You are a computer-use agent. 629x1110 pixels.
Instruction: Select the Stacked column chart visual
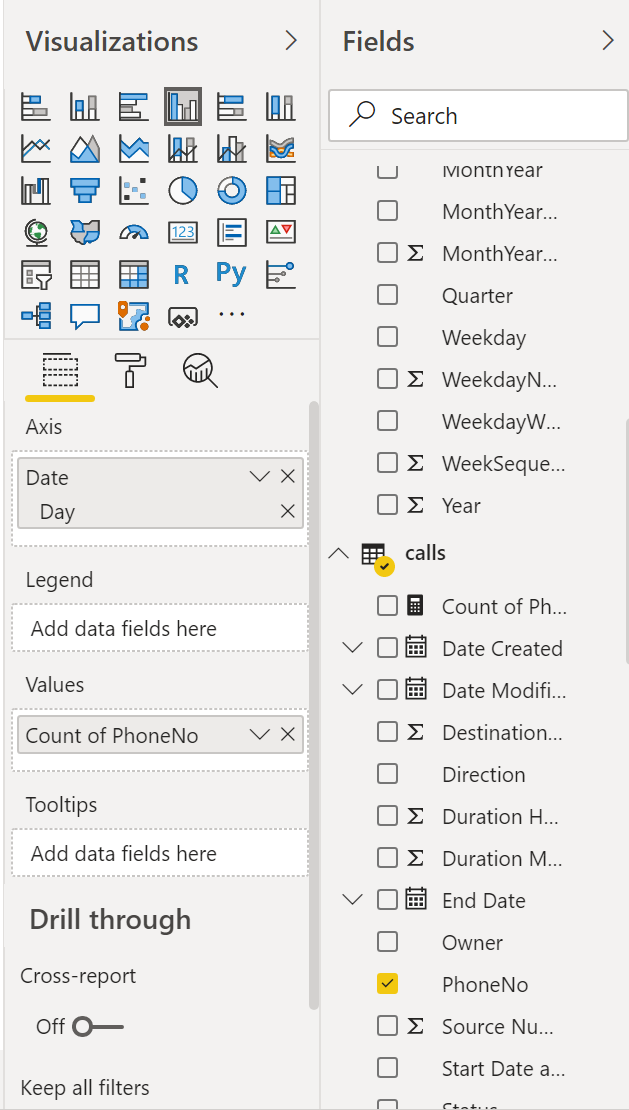(x=84, y=107)
